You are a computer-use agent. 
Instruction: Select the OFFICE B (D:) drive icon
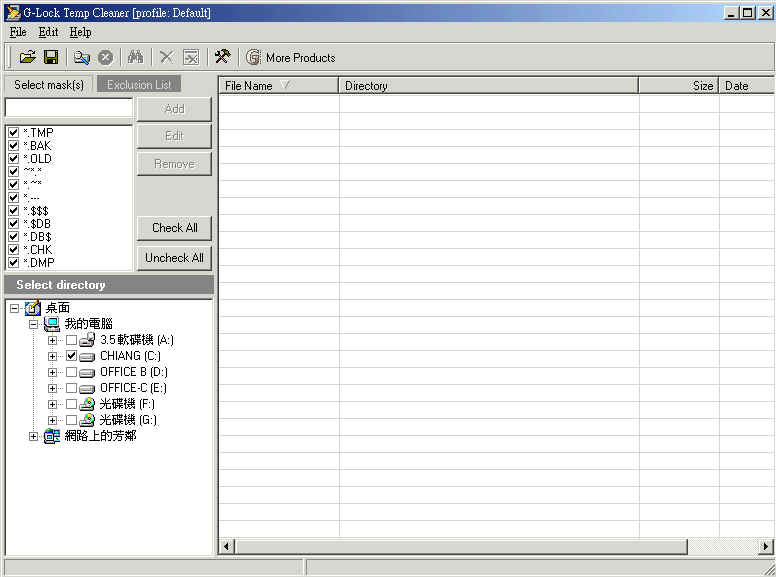tap(87, 373)
